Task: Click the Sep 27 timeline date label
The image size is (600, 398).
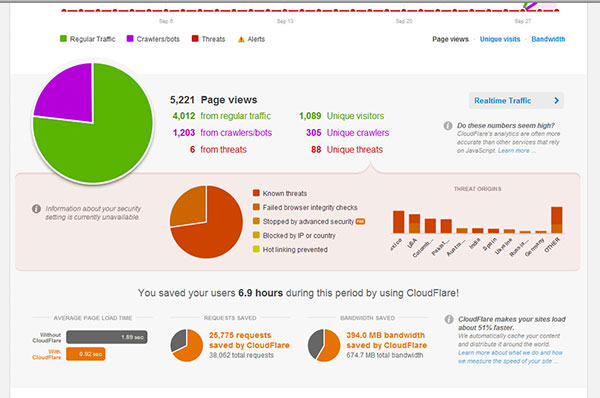Action: pyautogui.click(x=523, y=21)
